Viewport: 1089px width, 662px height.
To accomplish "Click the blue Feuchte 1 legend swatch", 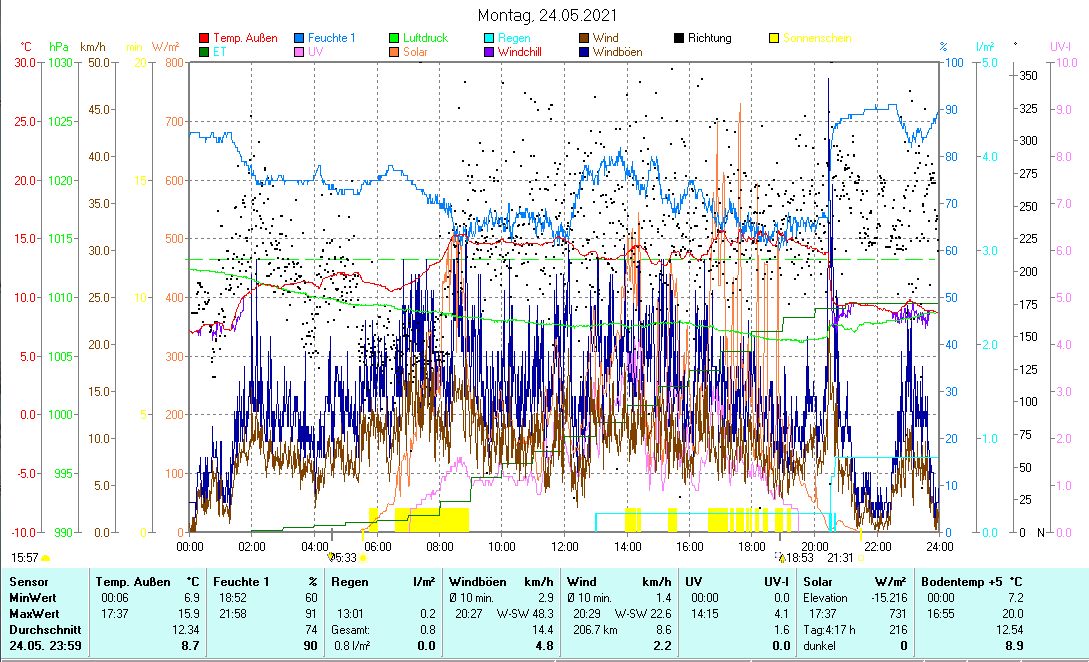I will [x=299, y=38].
